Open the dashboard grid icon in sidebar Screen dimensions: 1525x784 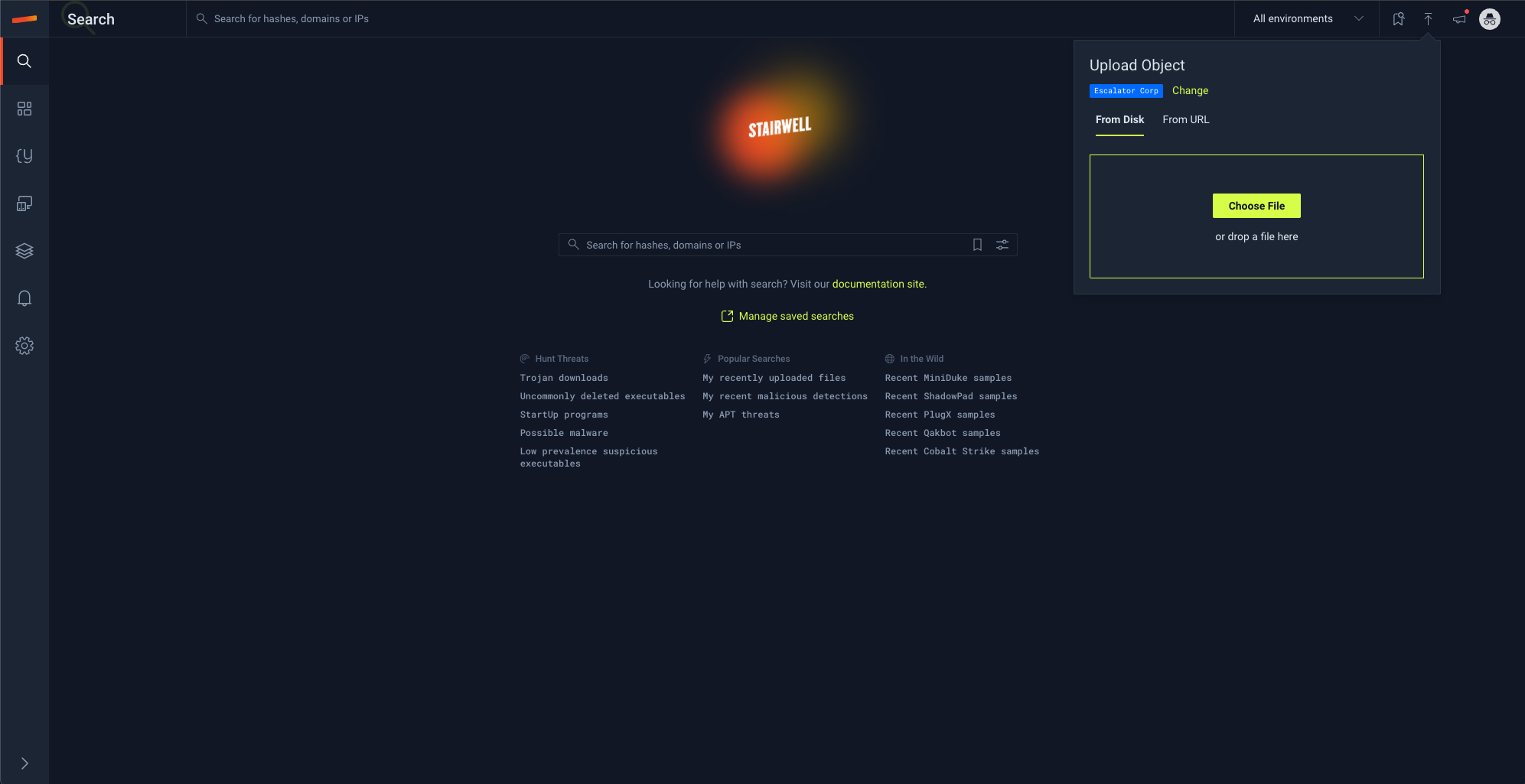(x=24, y=109)
